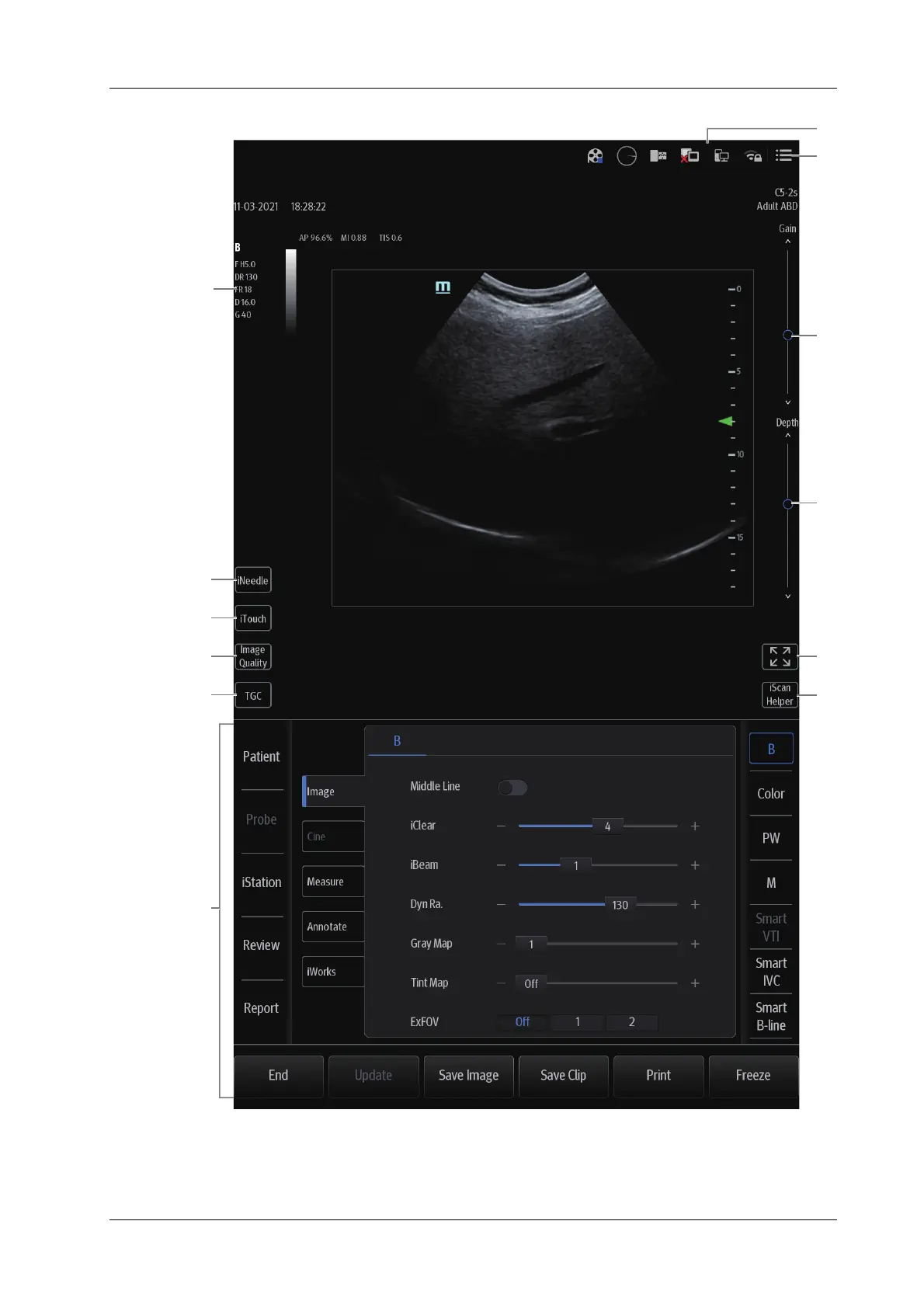This screenshot has height=1308, width=924.
Task: Increase iClear with the plus button
Action: coord(695,826)
